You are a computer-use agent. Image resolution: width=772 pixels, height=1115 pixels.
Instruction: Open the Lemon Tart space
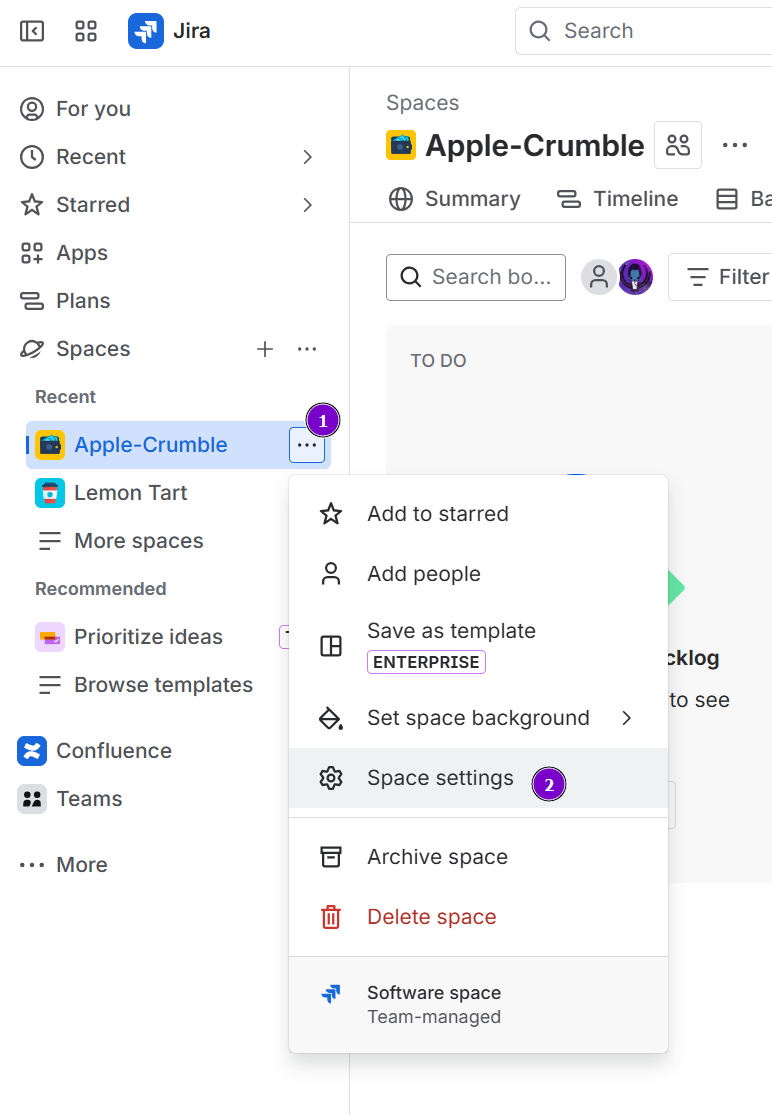pos(130,493)
